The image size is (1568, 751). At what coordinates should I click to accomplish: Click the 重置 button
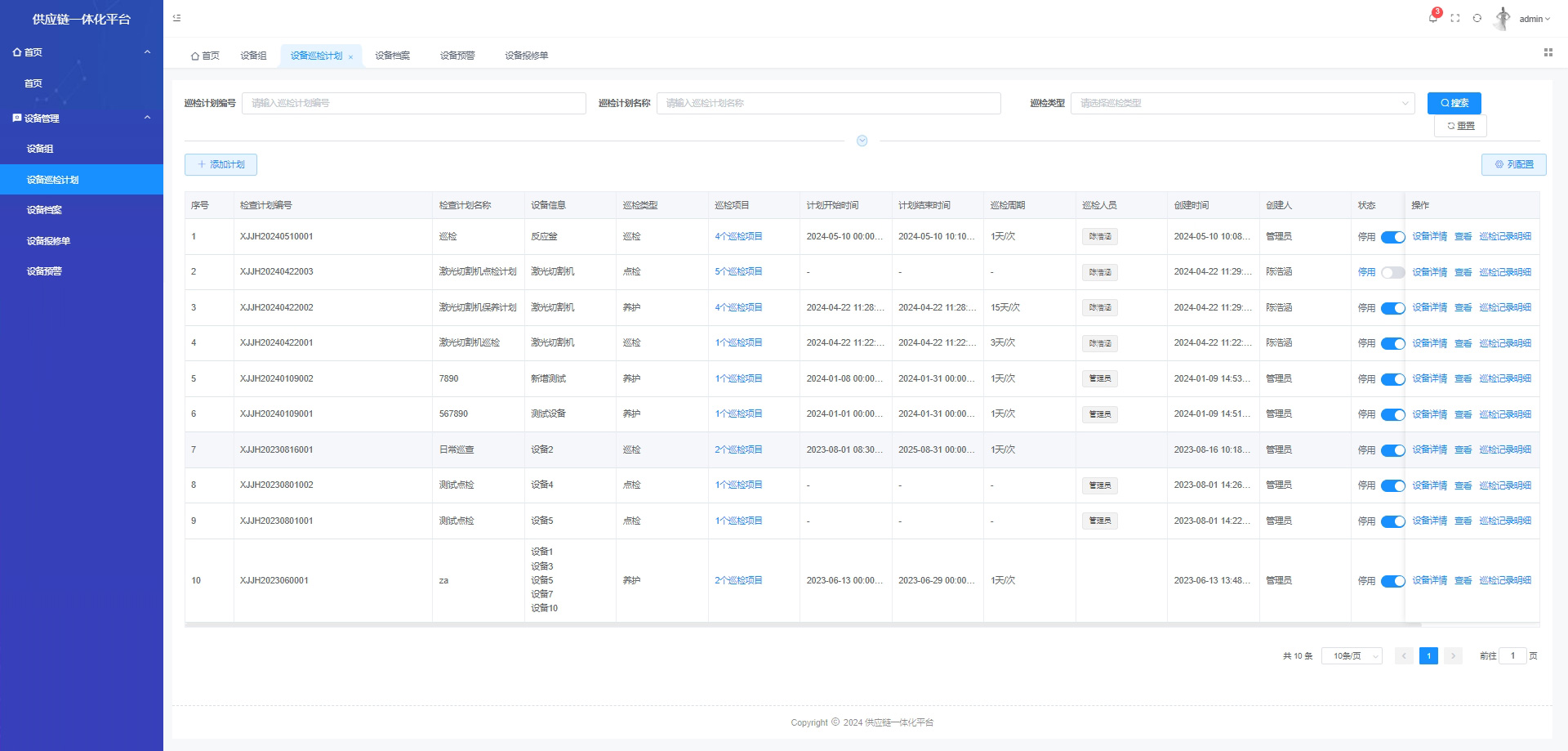click(1460, 126)
